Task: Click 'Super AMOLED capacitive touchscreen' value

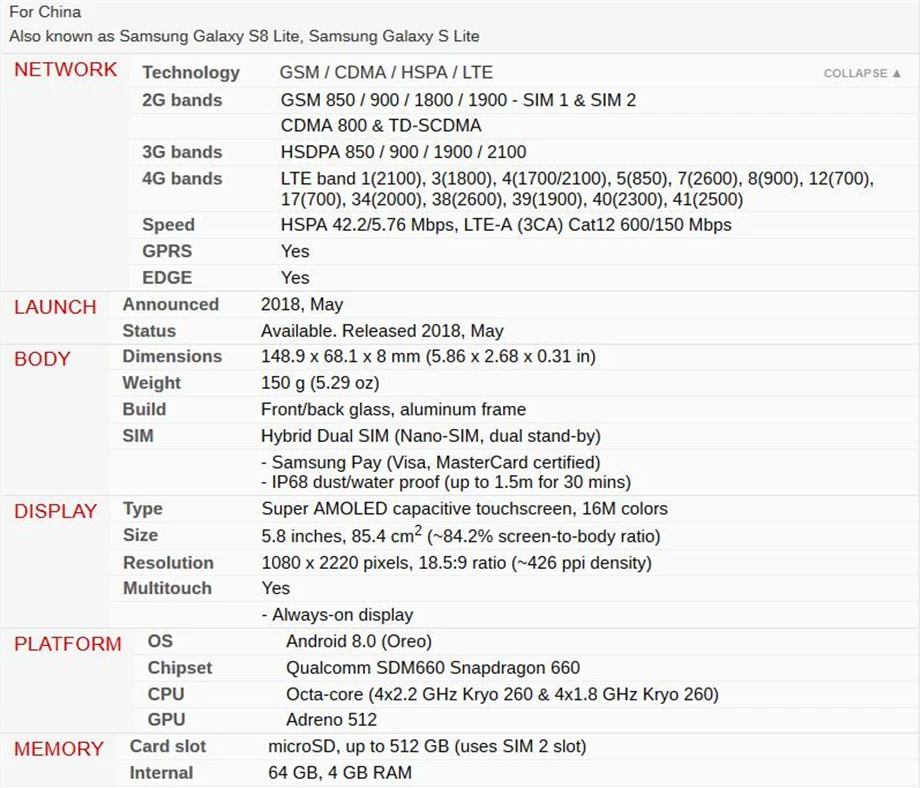Action: pyautogui.click(x=465, y=509)
